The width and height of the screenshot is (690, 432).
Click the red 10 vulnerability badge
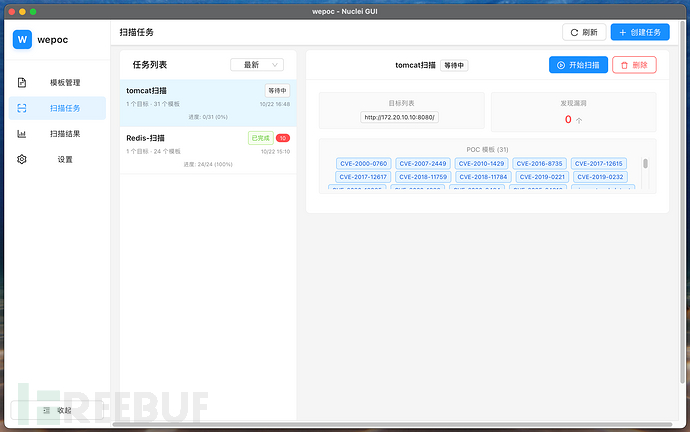click(283, 137)
